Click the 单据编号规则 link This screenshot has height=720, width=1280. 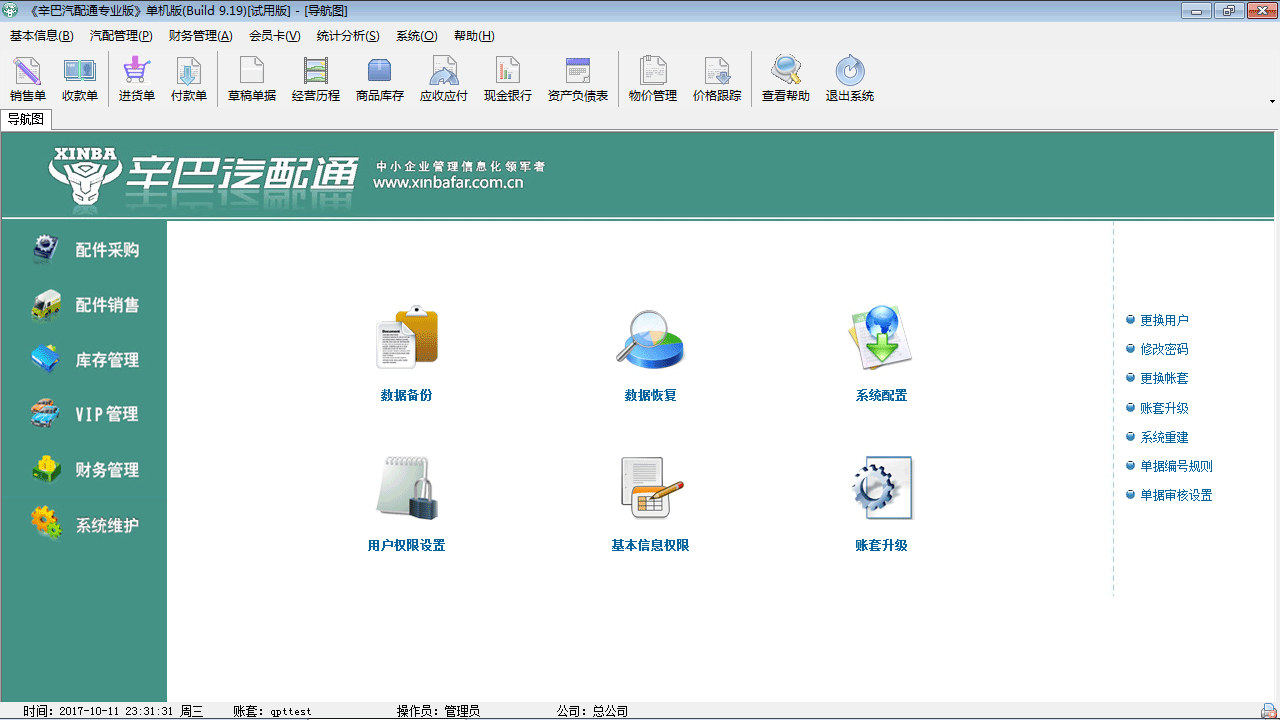pos(1176,466)
